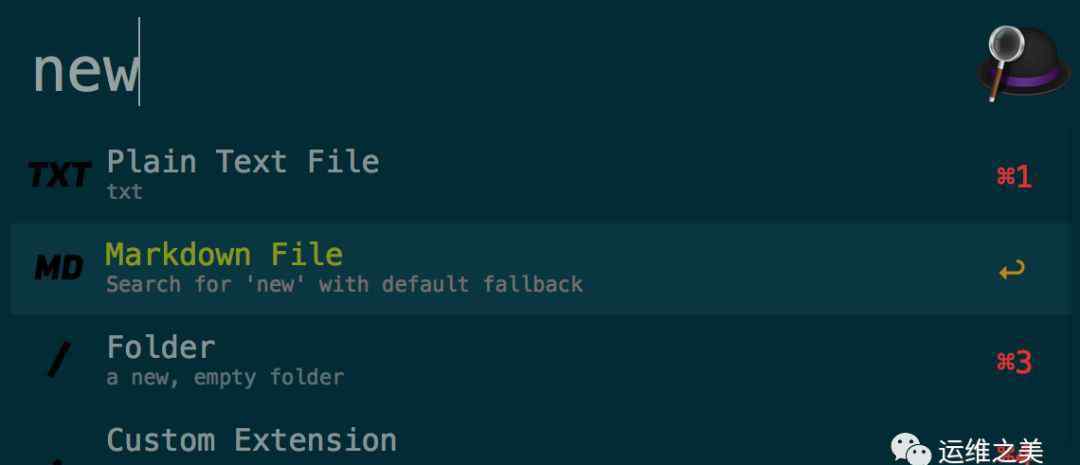The image size is (1080, 465).
Task: Click 'Search for new with default fallback' subtitle
Action: (x=344, y=284)
